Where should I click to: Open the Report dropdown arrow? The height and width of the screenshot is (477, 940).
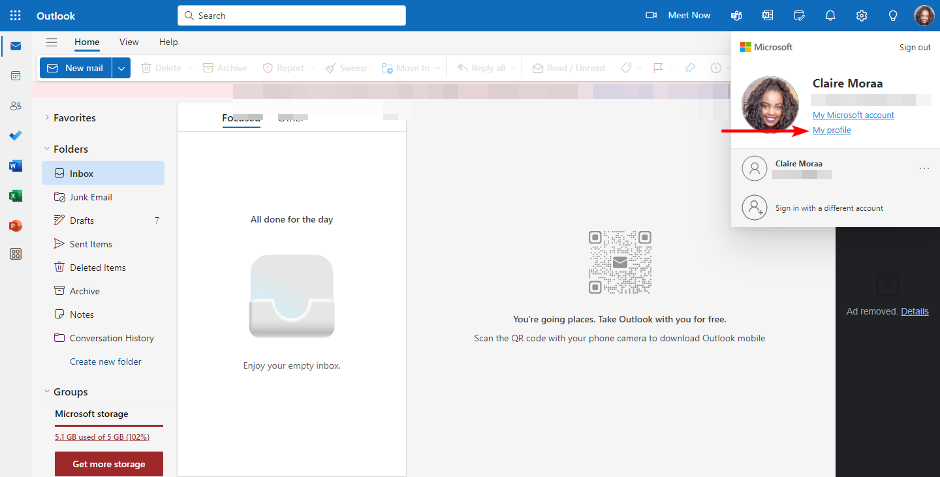[x=312, y=68]
